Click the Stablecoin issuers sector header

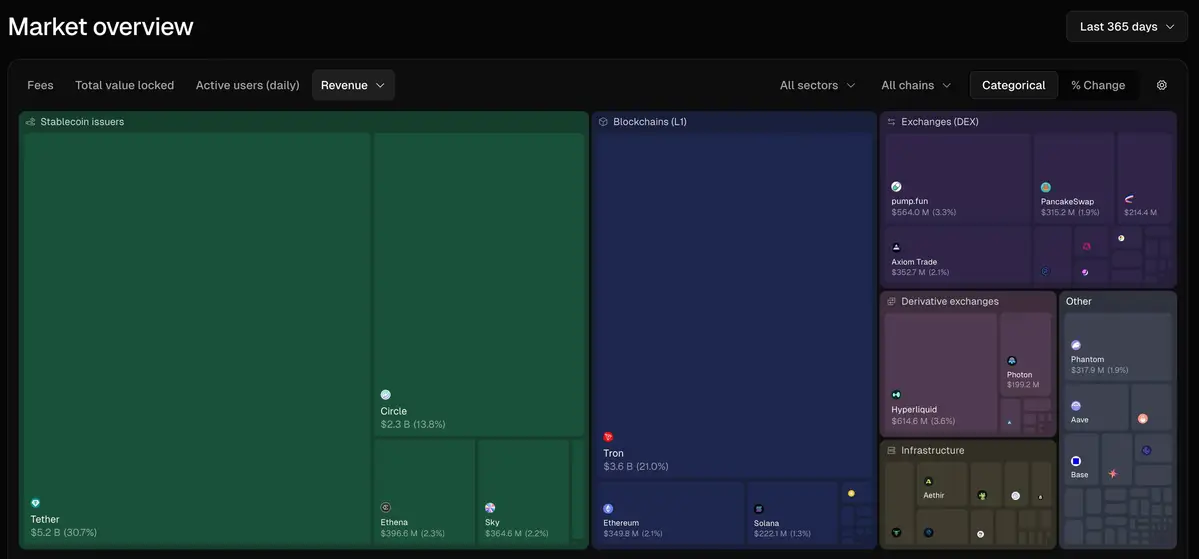[x=81, y=122]
